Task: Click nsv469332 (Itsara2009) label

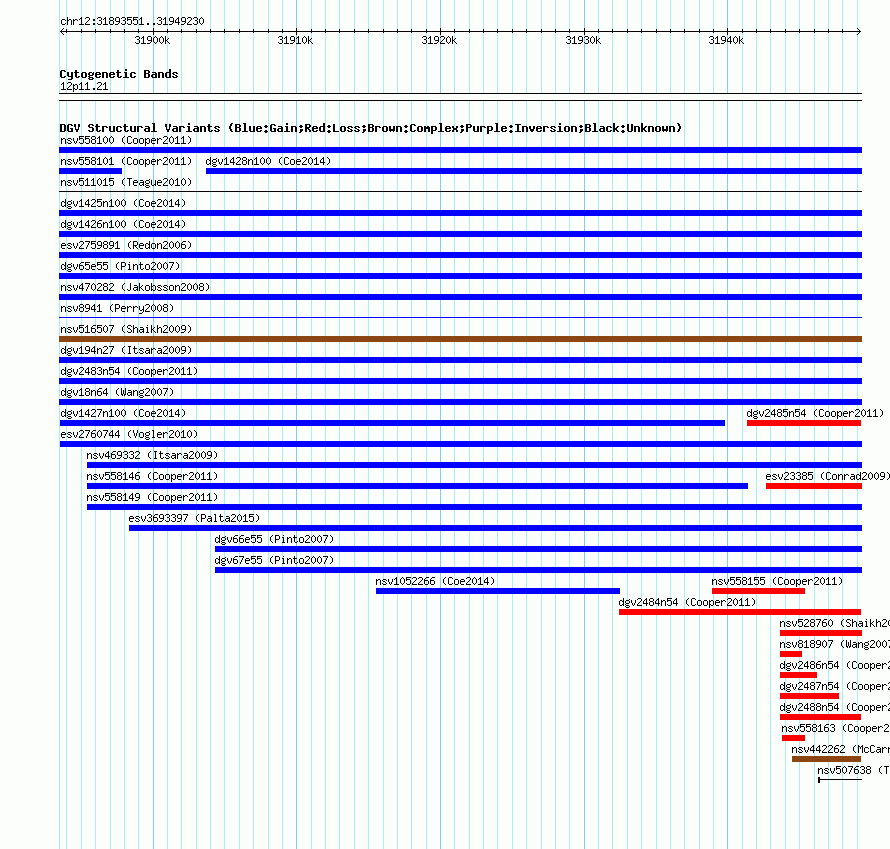Action: click(x=152, y=455)
